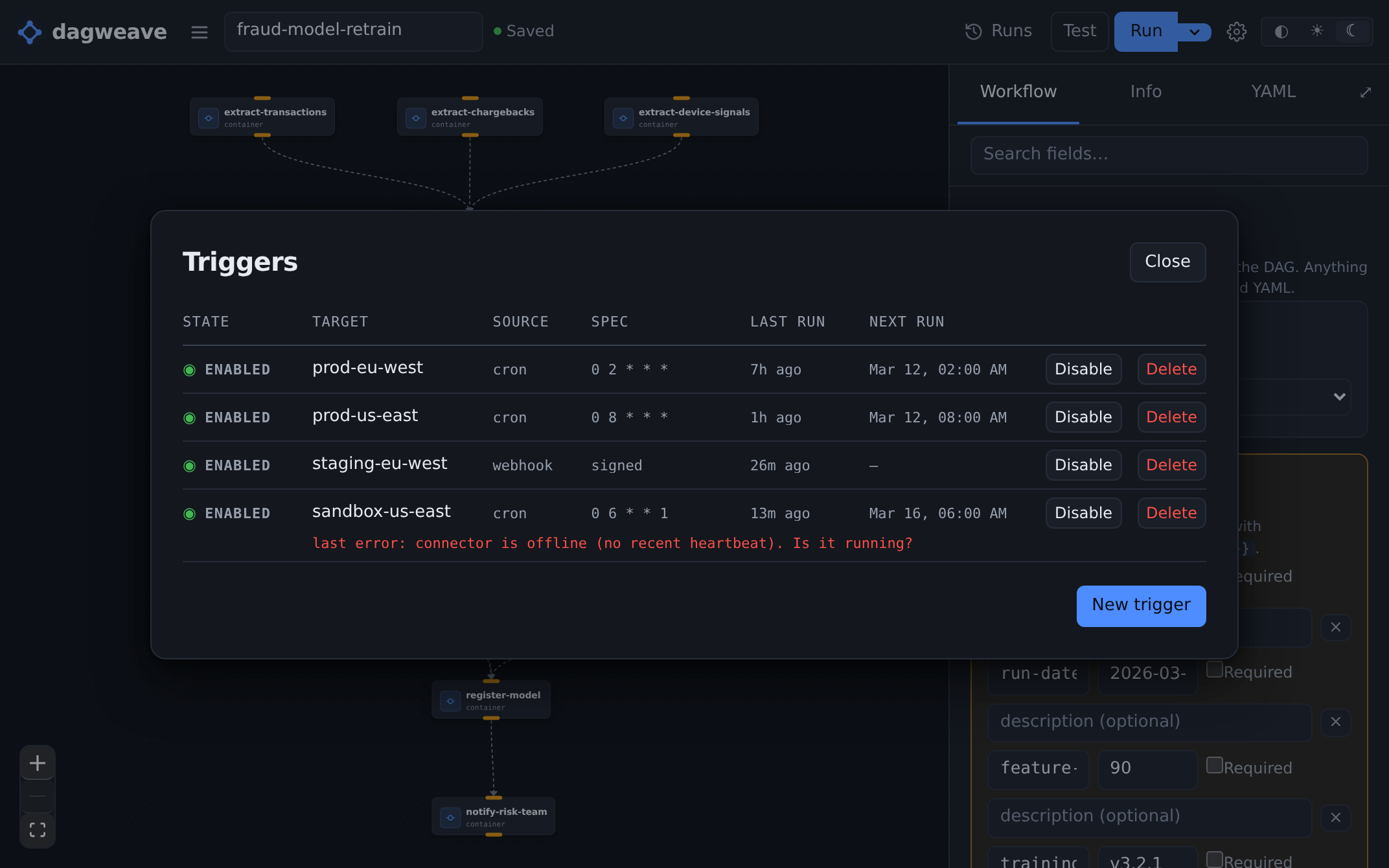Image resolution: width=1389 pixels, height=868 pixels.
Task: Remove parameter above run-date with X
Action: (1336, 627)
